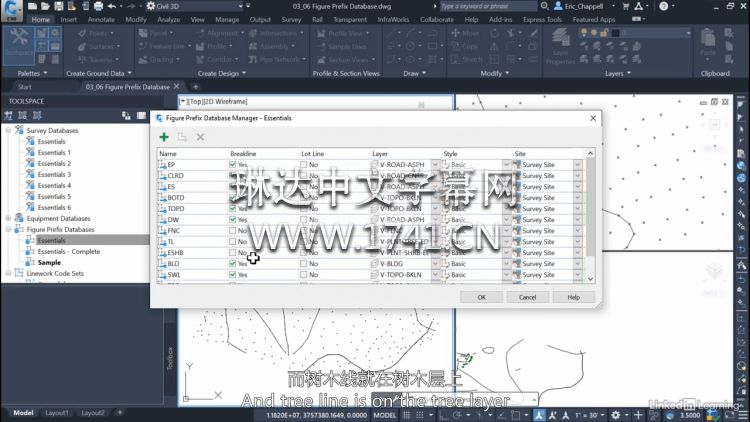Image resolution: width=750 pixels, height=422 pixels.
Task: Toggle Breakline checkbox for DW row
Action: point(232,220)
